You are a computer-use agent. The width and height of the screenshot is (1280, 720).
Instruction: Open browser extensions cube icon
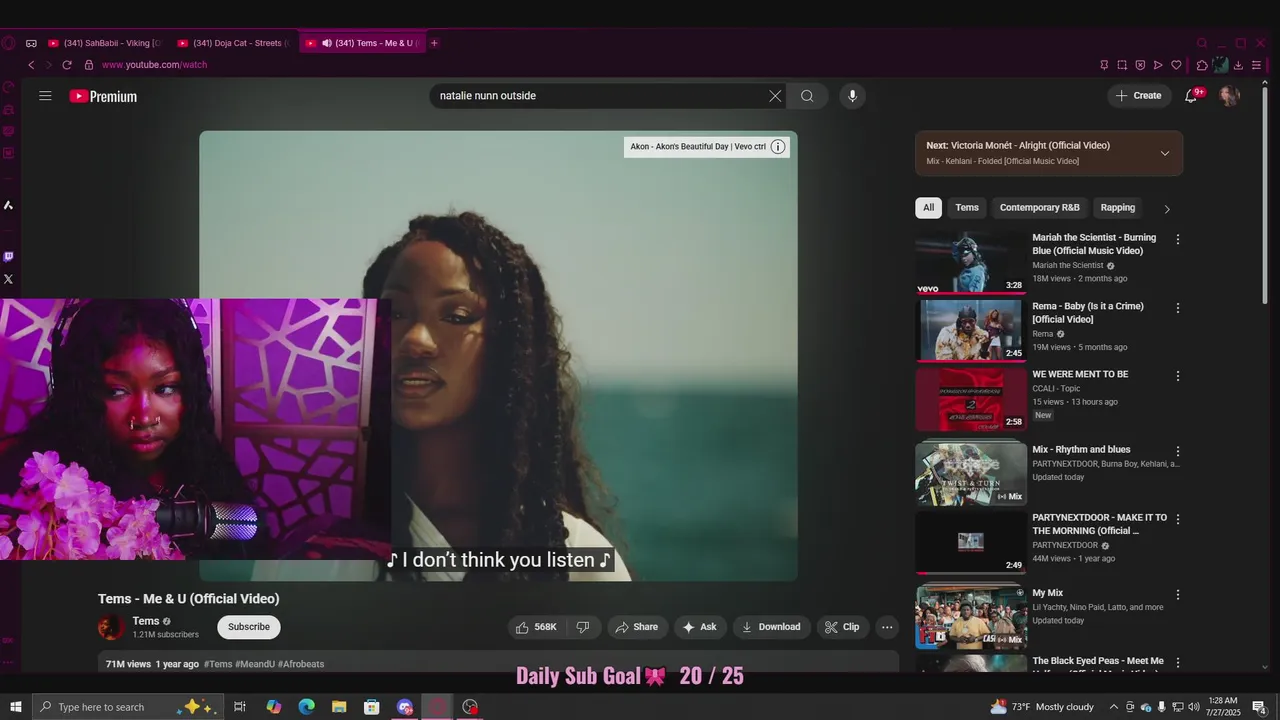1202,65
